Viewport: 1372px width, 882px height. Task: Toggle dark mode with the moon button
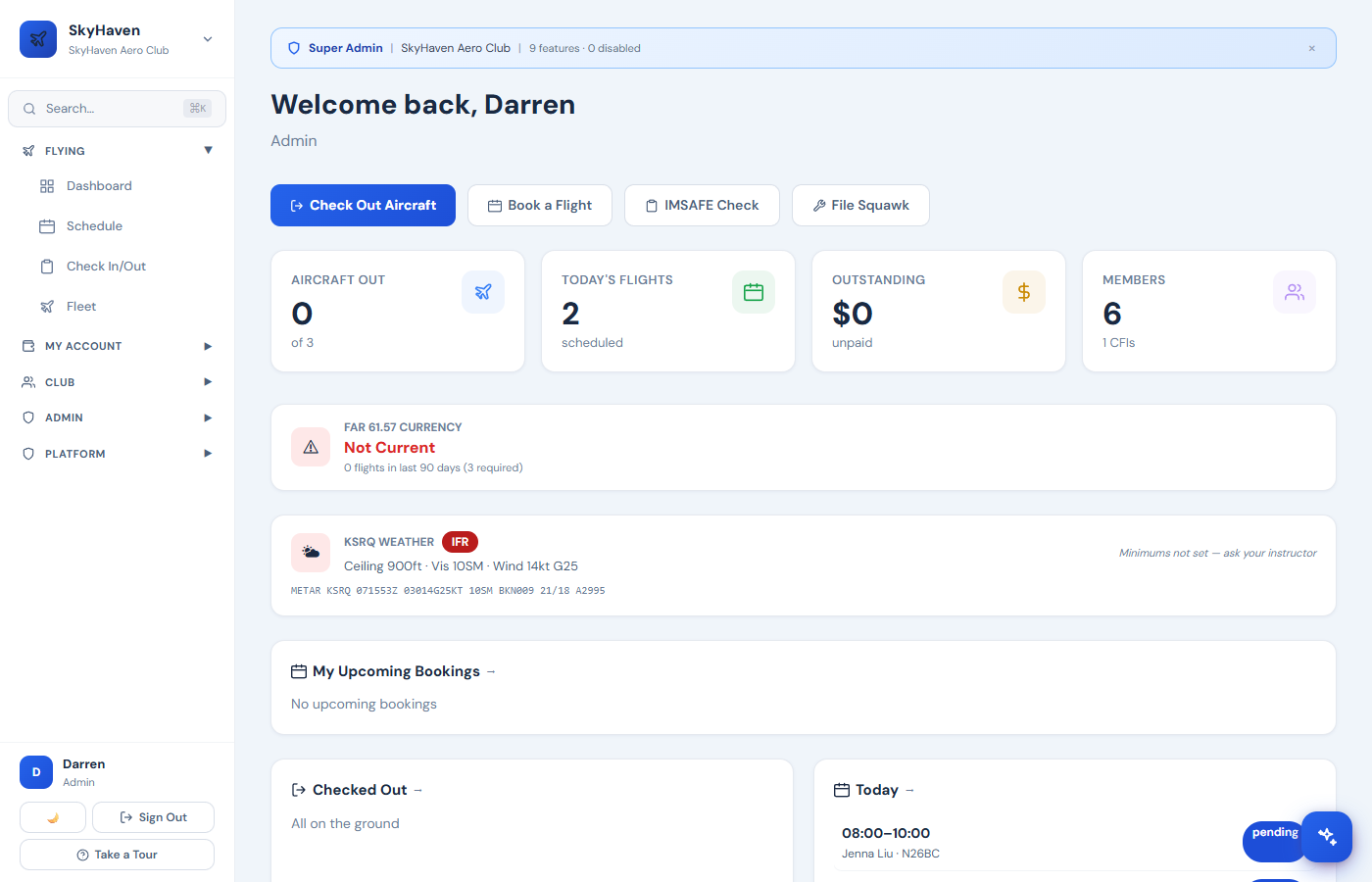point(52,816)
